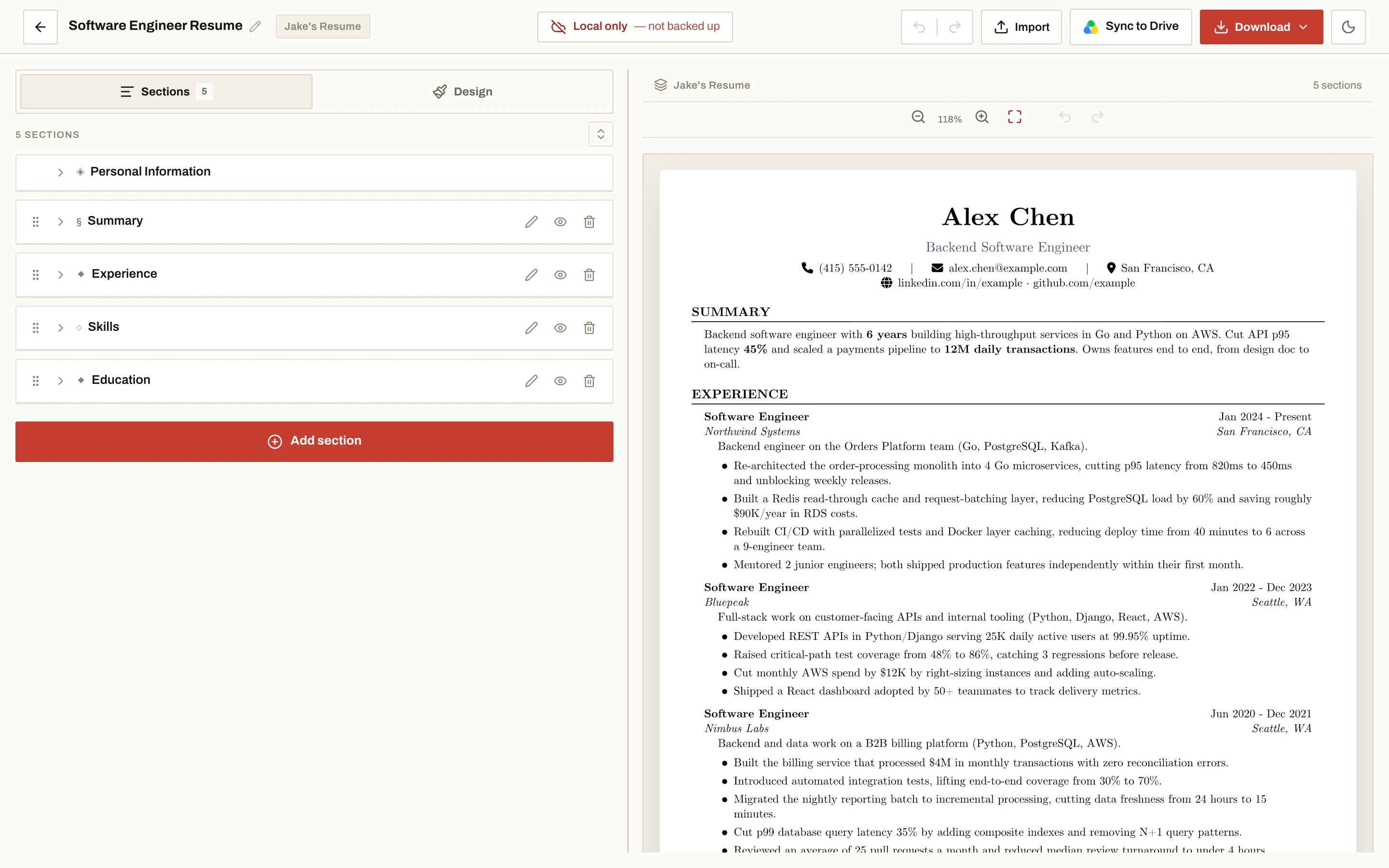Viewport: 1389px width, 868px height.
Task: Hide the Summary section via eye icon
Action: pyautogui.click(x=560, y=222)
